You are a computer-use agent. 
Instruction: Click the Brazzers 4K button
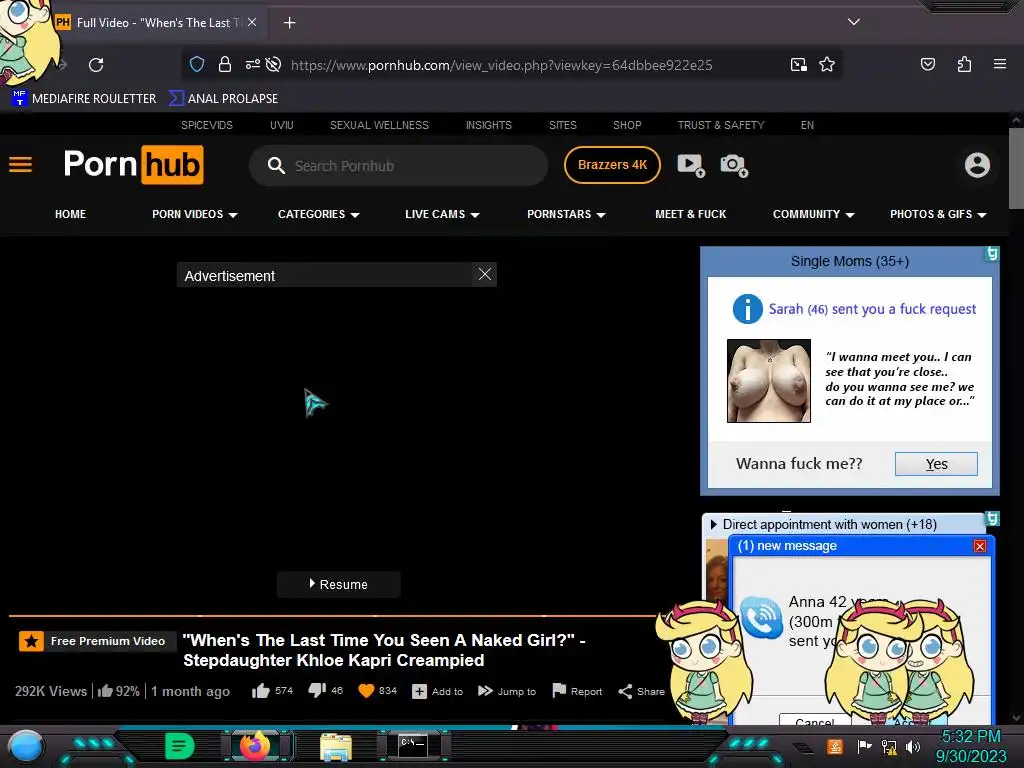pos(612,165)
